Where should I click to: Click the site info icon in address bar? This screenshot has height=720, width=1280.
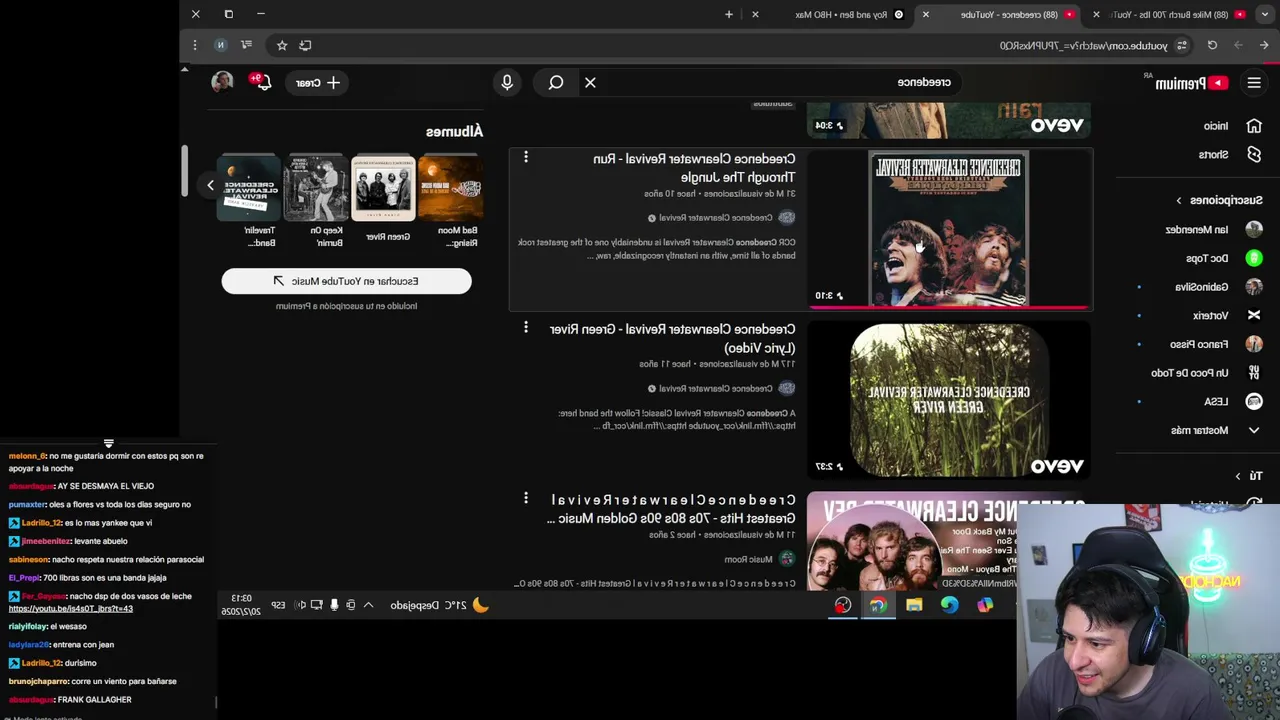click(x=1182, y=45)
